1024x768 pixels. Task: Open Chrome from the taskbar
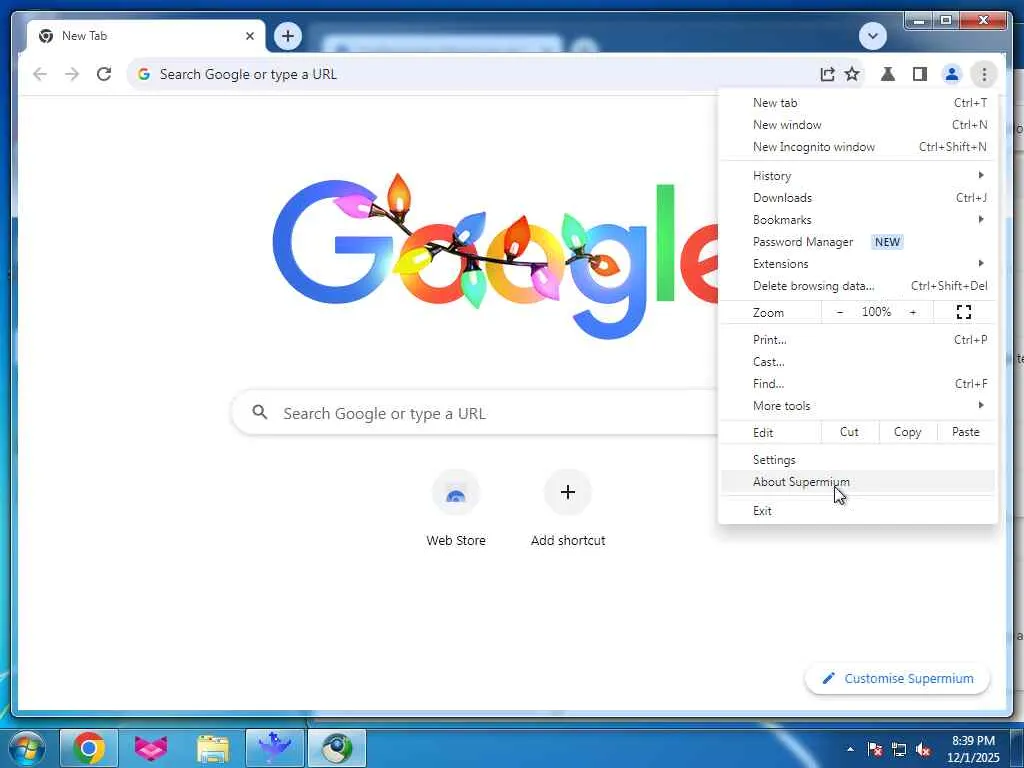89,748
